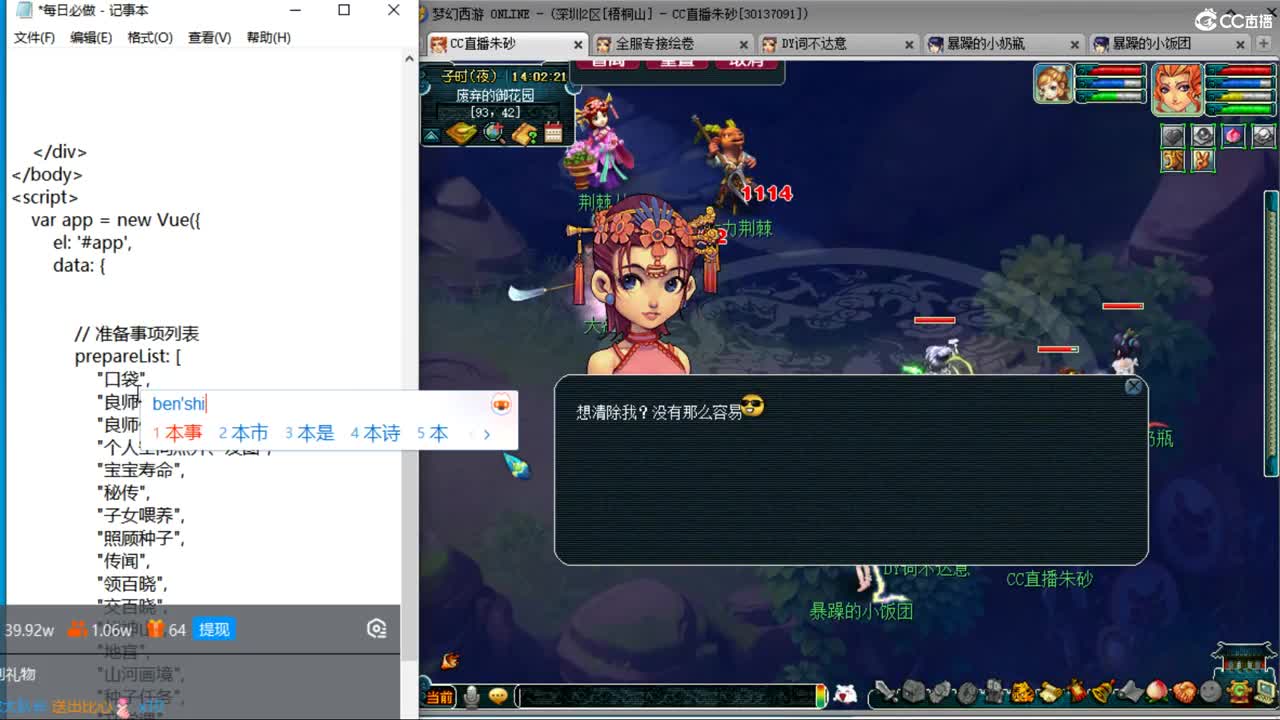Choose IME candidate 4 本诗
The height and width of the screenshot is (720, 1280).
coord(376,433)
